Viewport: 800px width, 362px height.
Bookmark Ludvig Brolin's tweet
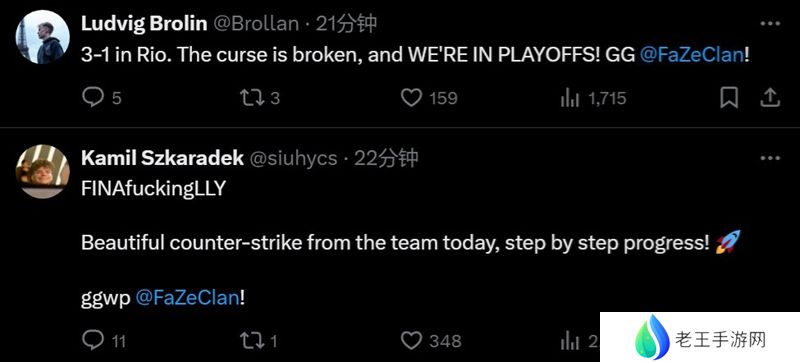point(729,98)
